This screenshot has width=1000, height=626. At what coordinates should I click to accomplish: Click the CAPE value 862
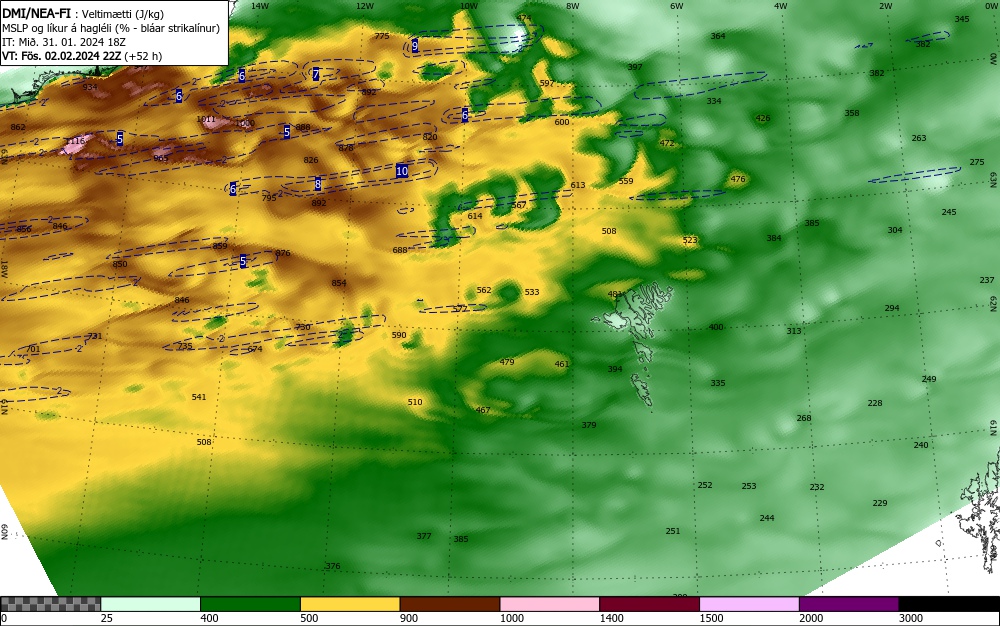[18, 127]
